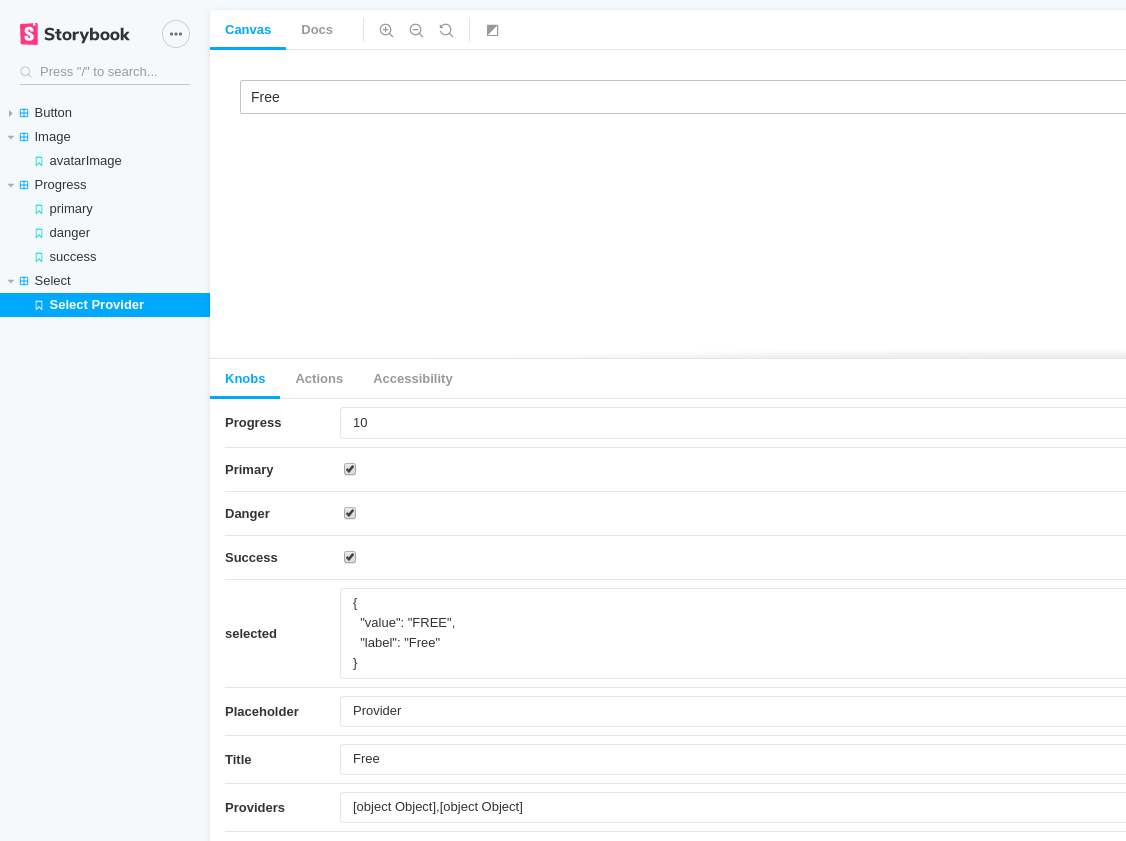The width and height of the screenshot is (1126, 841).
Task: Collapse the Select component tree
Action: pyautogui.click(x=10, y=281)
